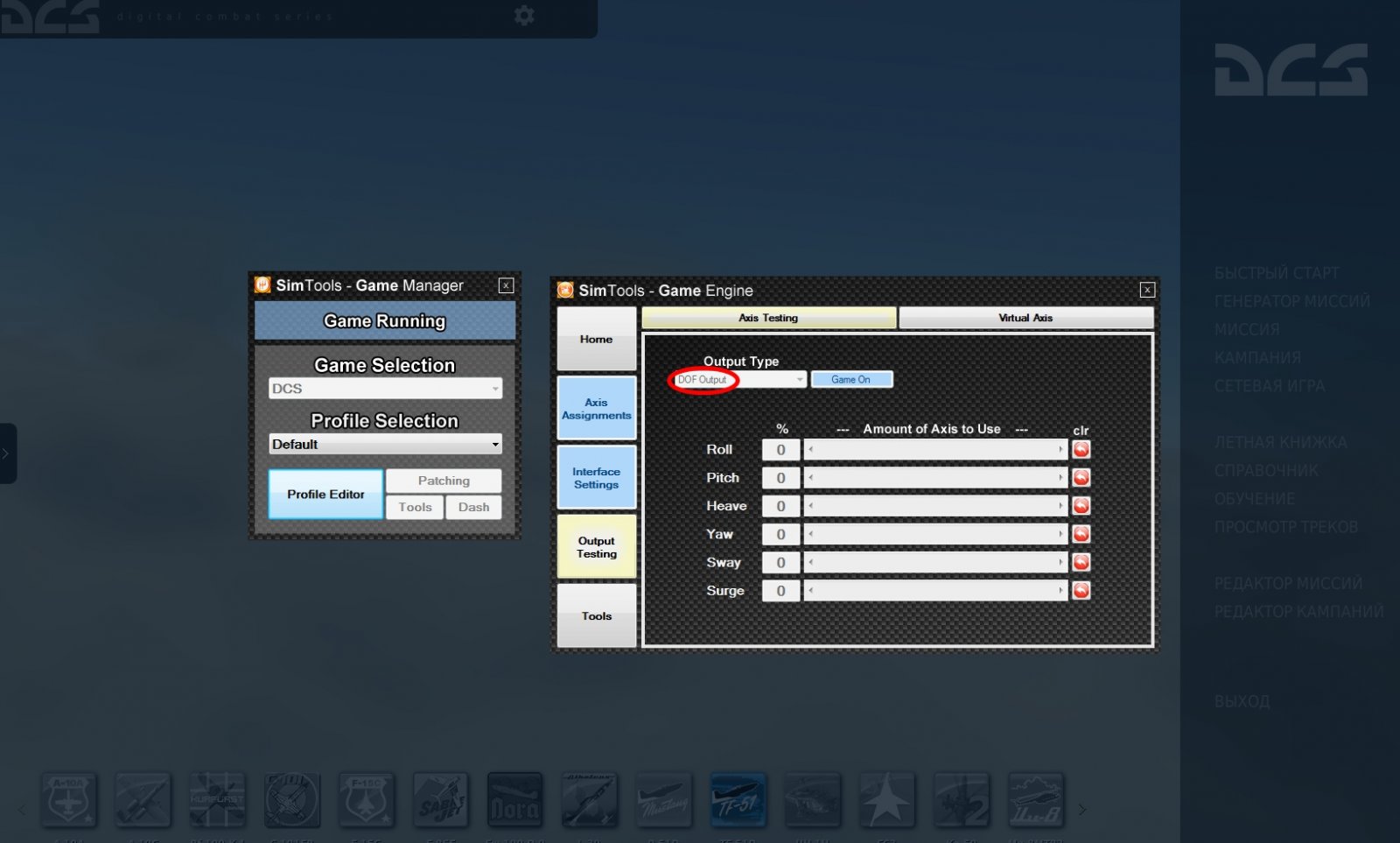Expand the Output Type dropdown
The width and height of the screenshot is (1400, 843).
tap(799, 380)
